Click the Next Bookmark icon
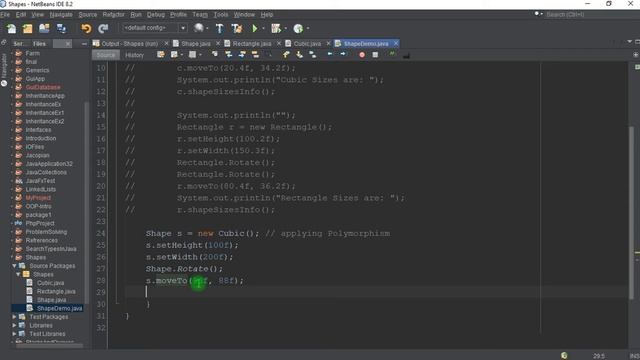The image size is (640, 360). [x=299, y=54]
